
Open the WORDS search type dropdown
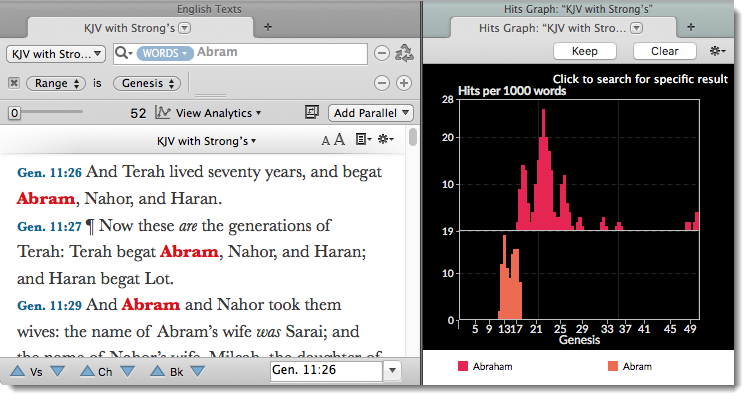(x=165, y=53)
